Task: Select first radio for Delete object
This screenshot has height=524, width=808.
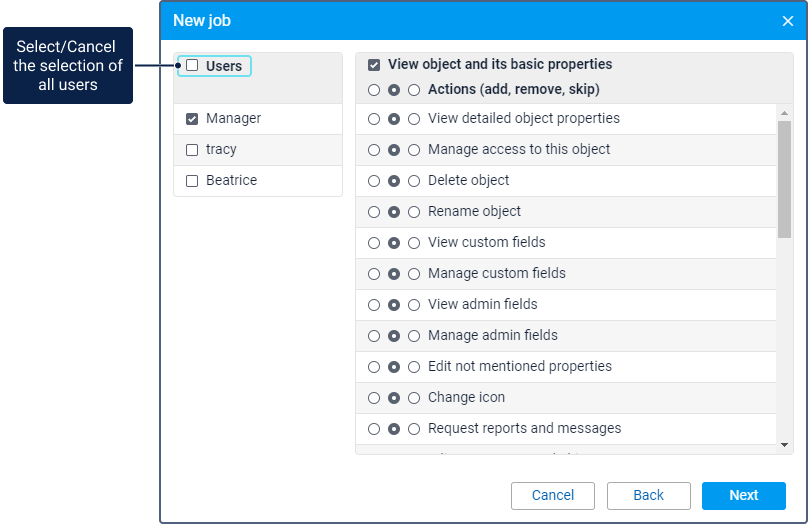Action: [x=374, y=181]
